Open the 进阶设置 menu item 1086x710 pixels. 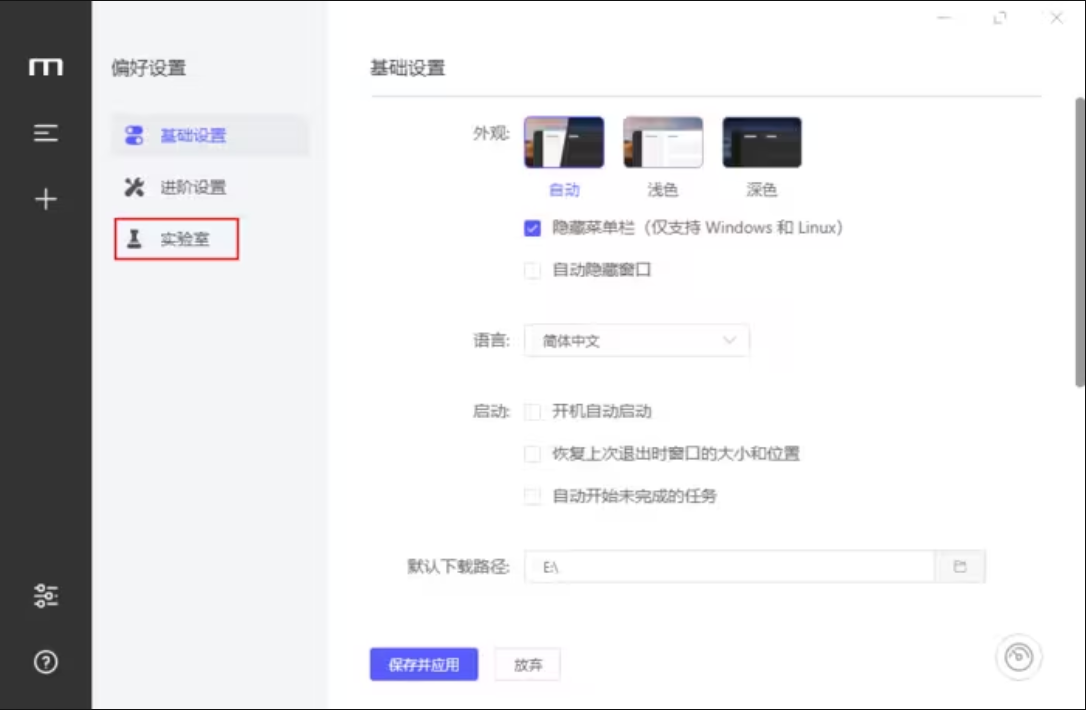211,187
